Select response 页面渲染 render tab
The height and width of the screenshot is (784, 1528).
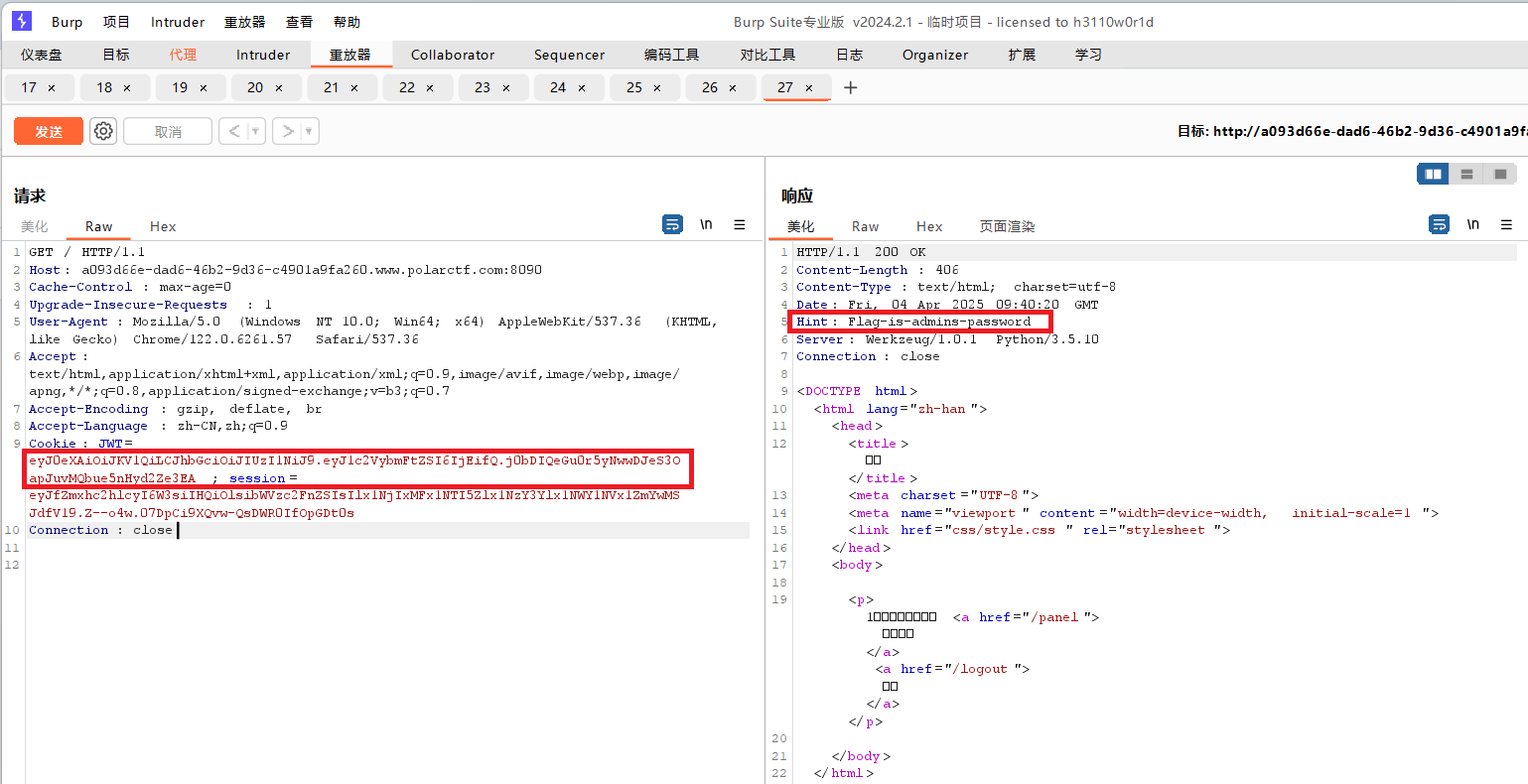click(1007, 226)
